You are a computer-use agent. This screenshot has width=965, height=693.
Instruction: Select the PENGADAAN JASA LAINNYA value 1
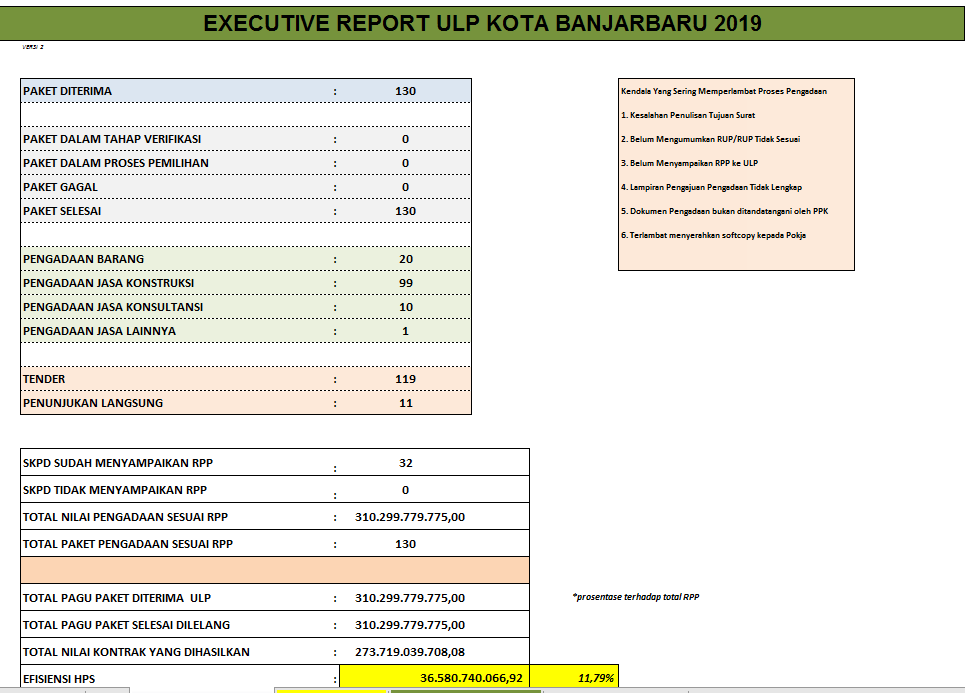coord(405,331)
